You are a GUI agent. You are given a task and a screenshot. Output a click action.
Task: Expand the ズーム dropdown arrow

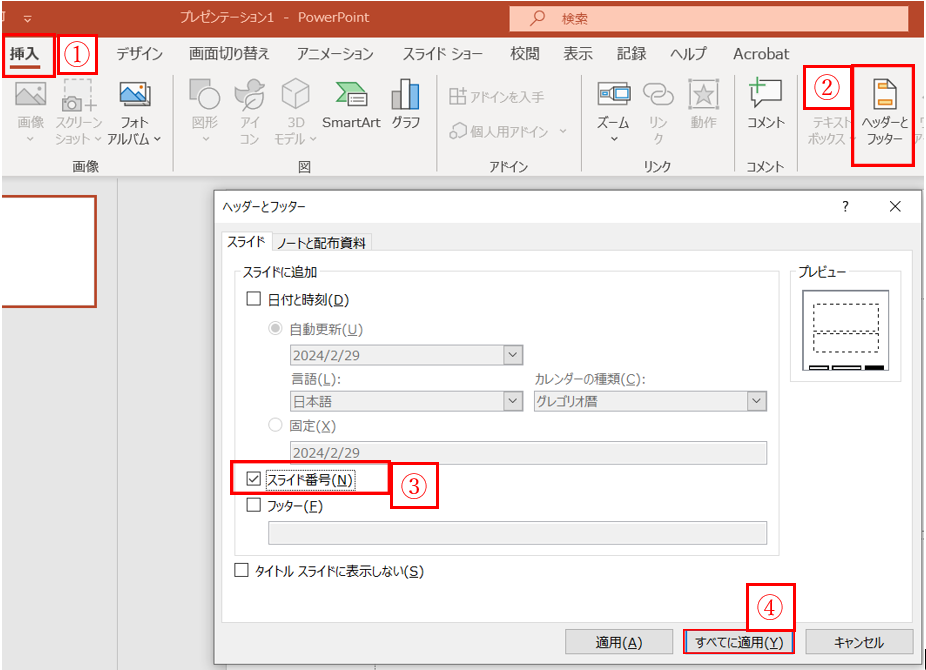[614, 140]
